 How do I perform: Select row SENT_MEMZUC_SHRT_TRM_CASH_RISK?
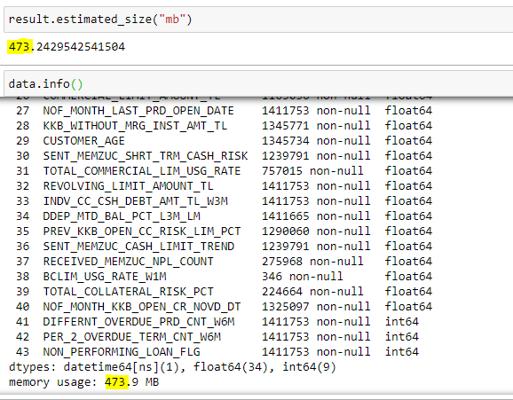(x=224, y=156)
